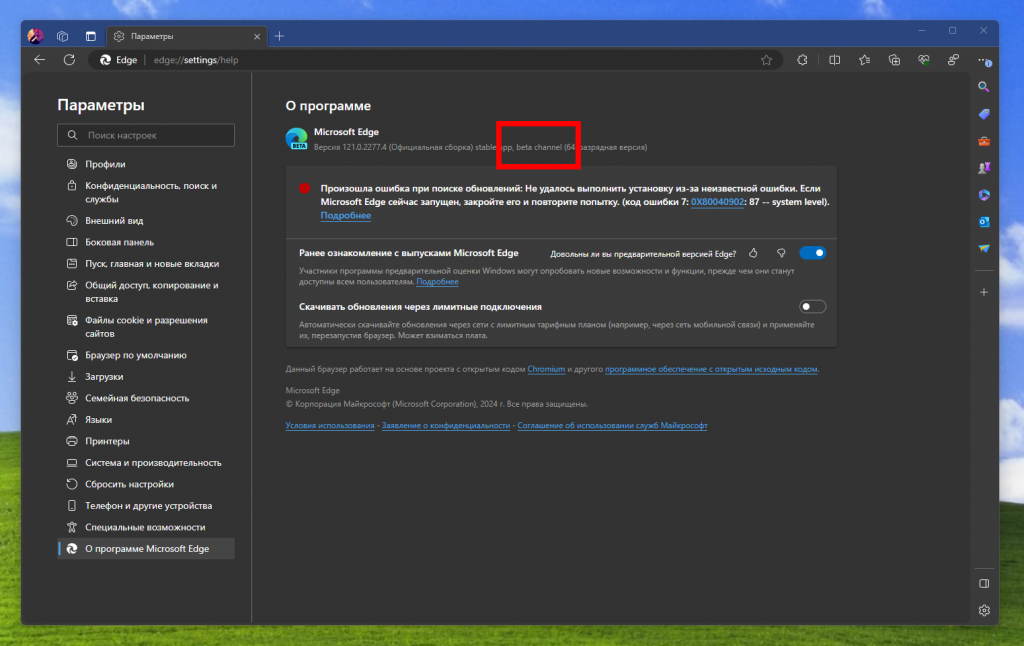Click Подробнее link under the update error

pos(345,216)
